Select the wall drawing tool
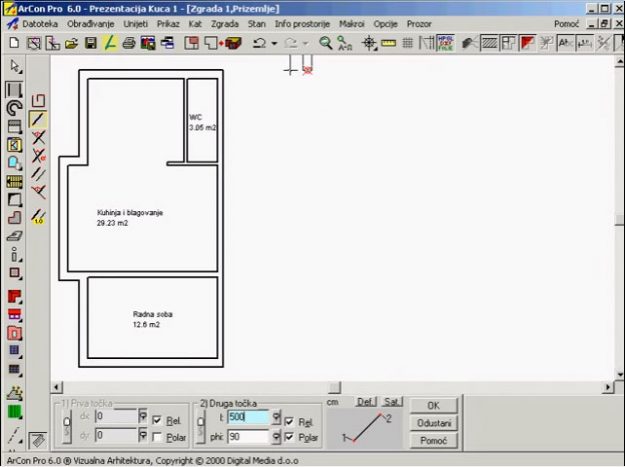Image resolution: width=625 pixels, height=467 pixels. [x=14, y=89]
